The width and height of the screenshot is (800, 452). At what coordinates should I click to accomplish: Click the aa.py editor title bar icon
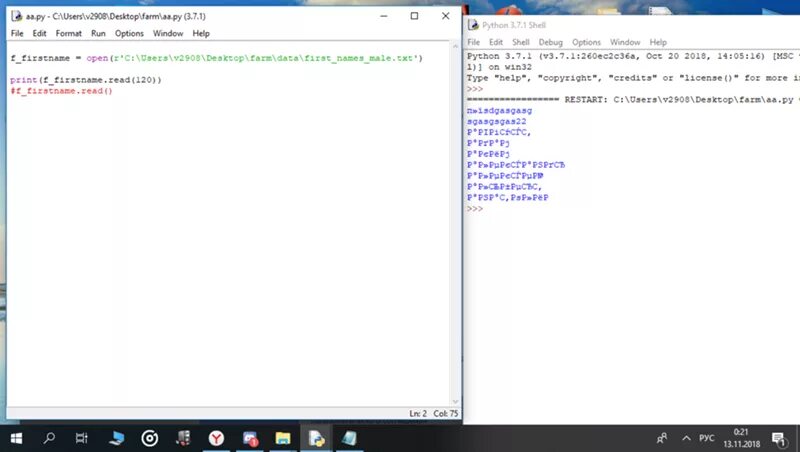[16, 16]
